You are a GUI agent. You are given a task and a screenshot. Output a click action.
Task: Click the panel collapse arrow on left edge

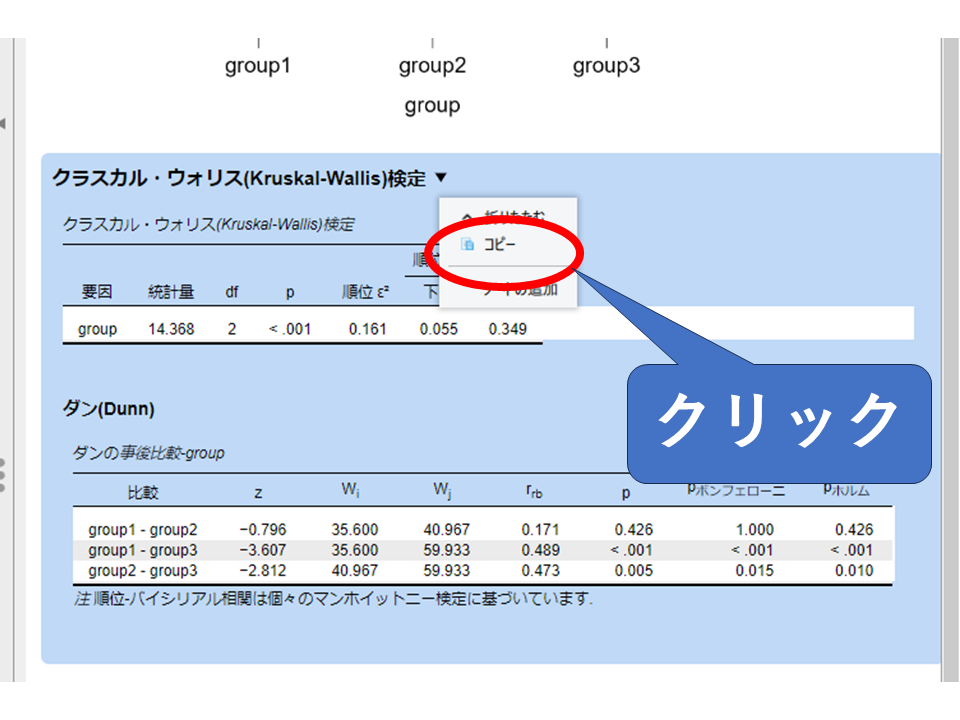pos(4,124)
